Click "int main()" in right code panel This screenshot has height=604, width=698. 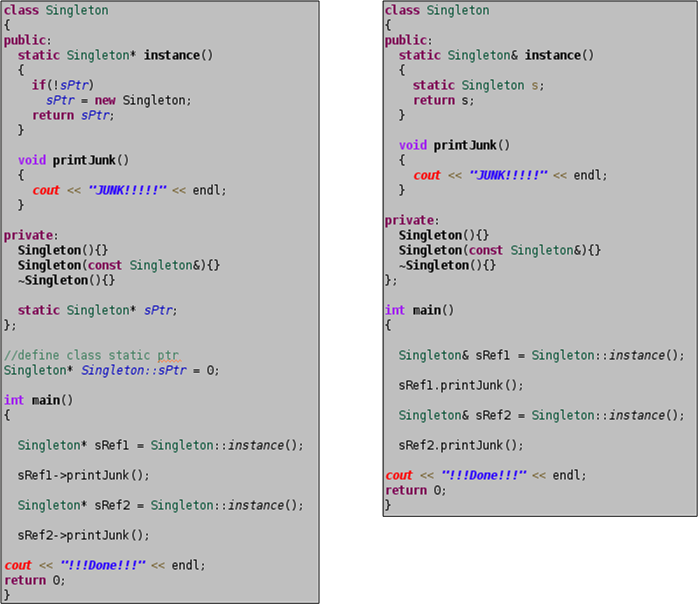click(419, 310)
